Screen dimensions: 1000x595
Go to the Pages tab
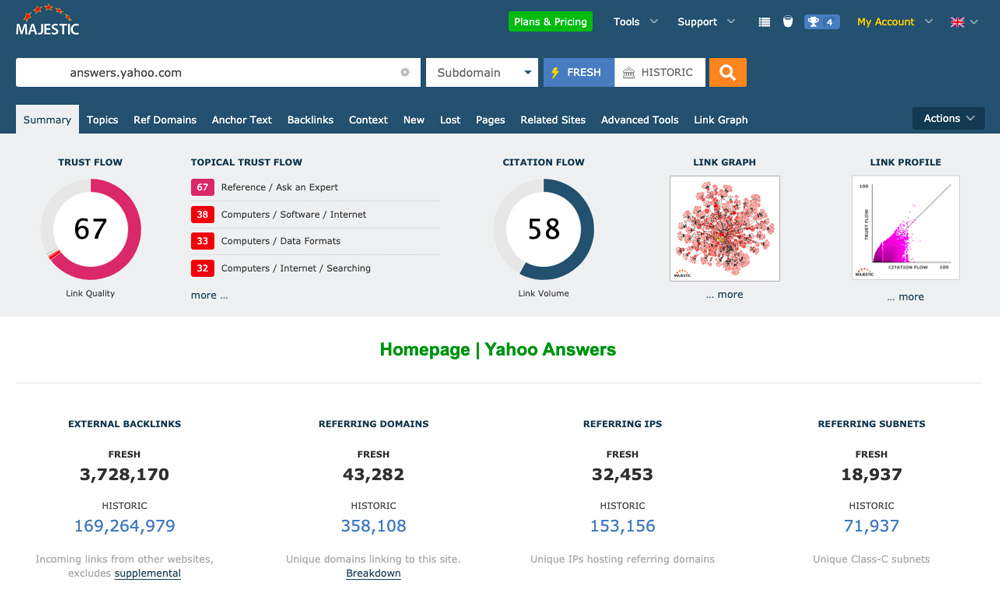(490, 120)
